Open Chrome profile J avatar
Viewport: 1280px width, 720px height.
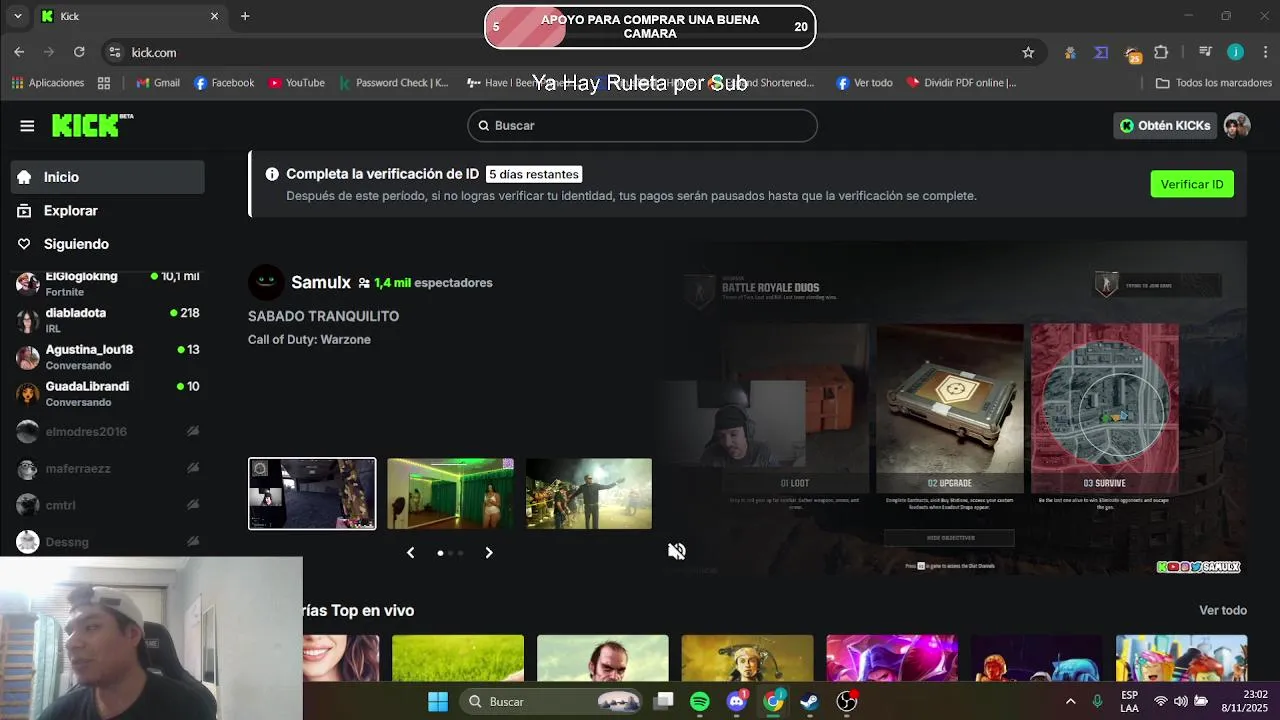(1236, 52)
